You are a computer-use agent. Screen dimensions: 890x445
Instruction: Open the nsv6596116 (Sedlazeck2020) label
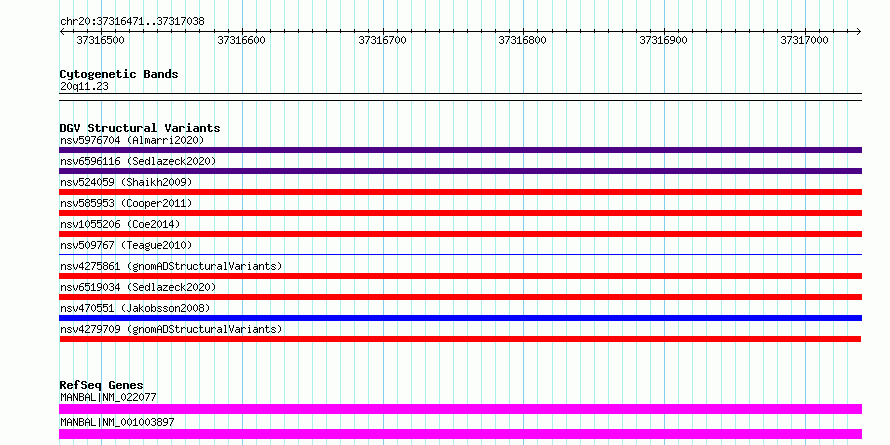(x=138, y=161)
